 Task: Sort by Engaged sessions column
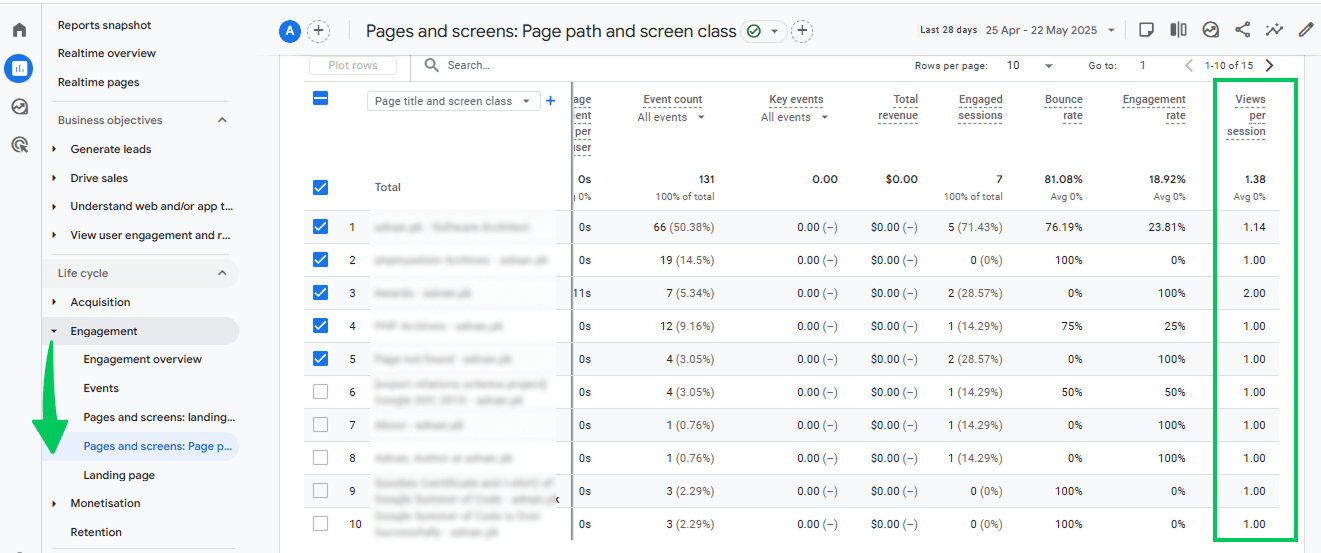click(980, 107)
